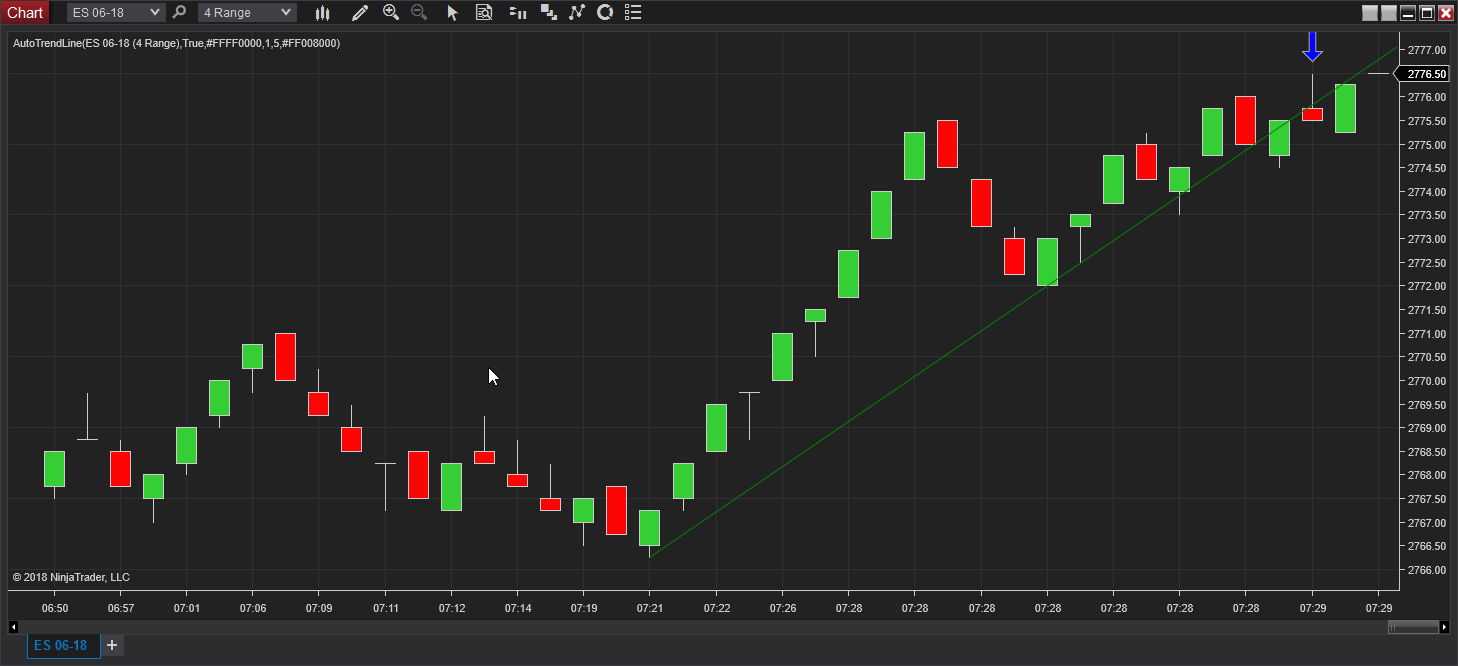1458x666 pixels.
Task: Open the red Chart window menu
Action: pyautogui.click(x=25, y=12)
